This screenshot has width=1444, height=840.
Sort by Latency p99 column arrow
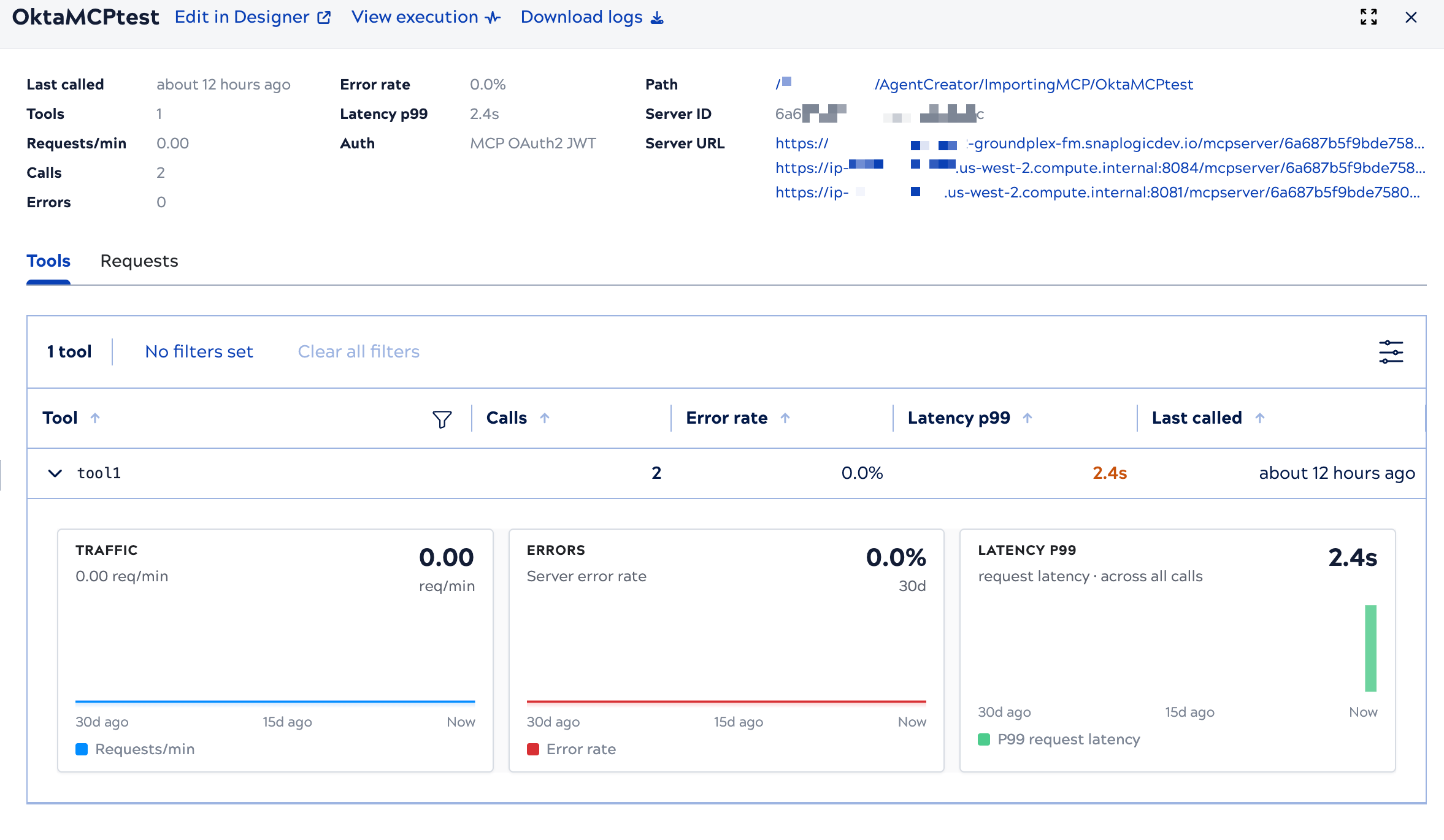pos(1027,418)
